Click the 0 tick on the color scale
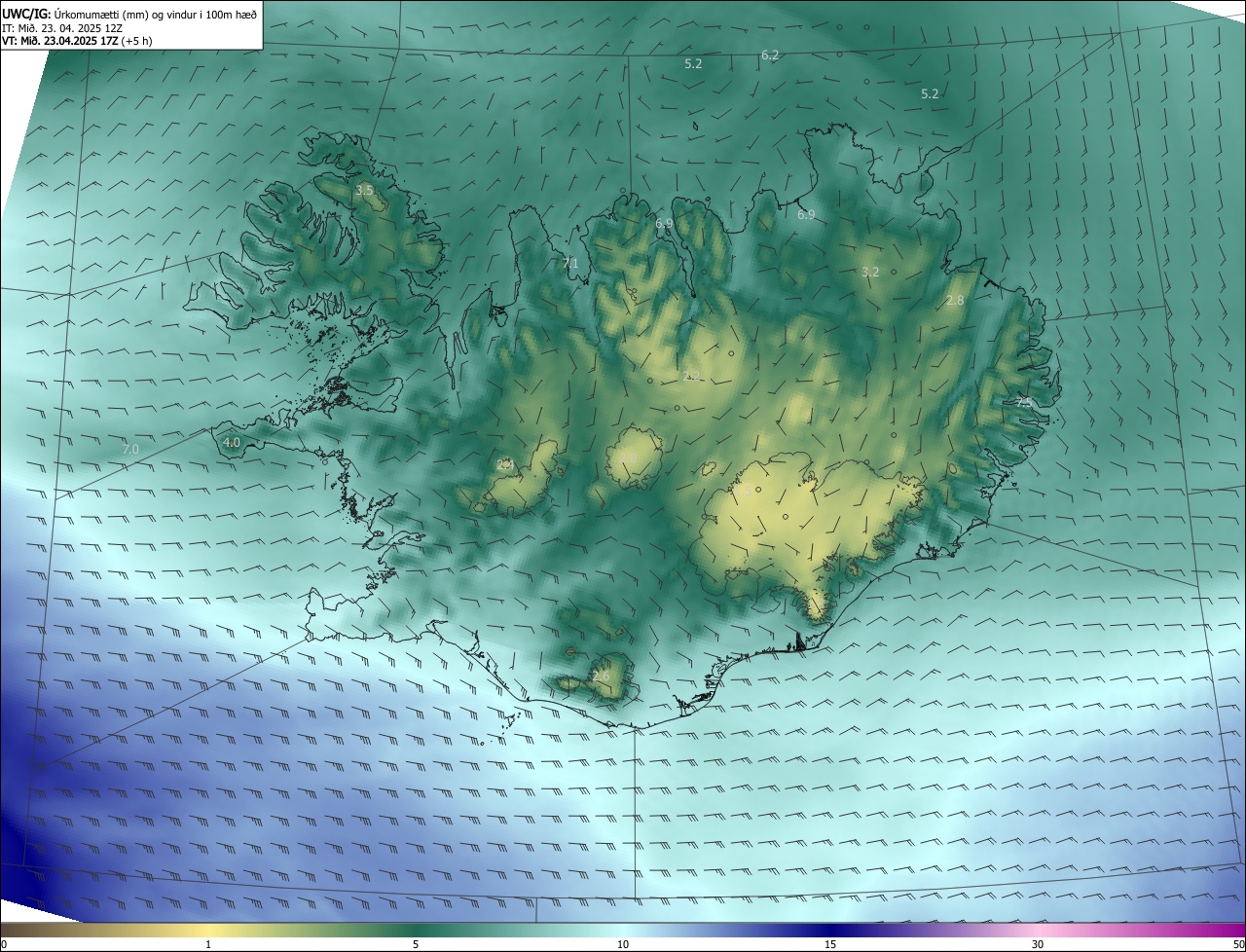Viewport: 1246px width, 952px height. 4,944
